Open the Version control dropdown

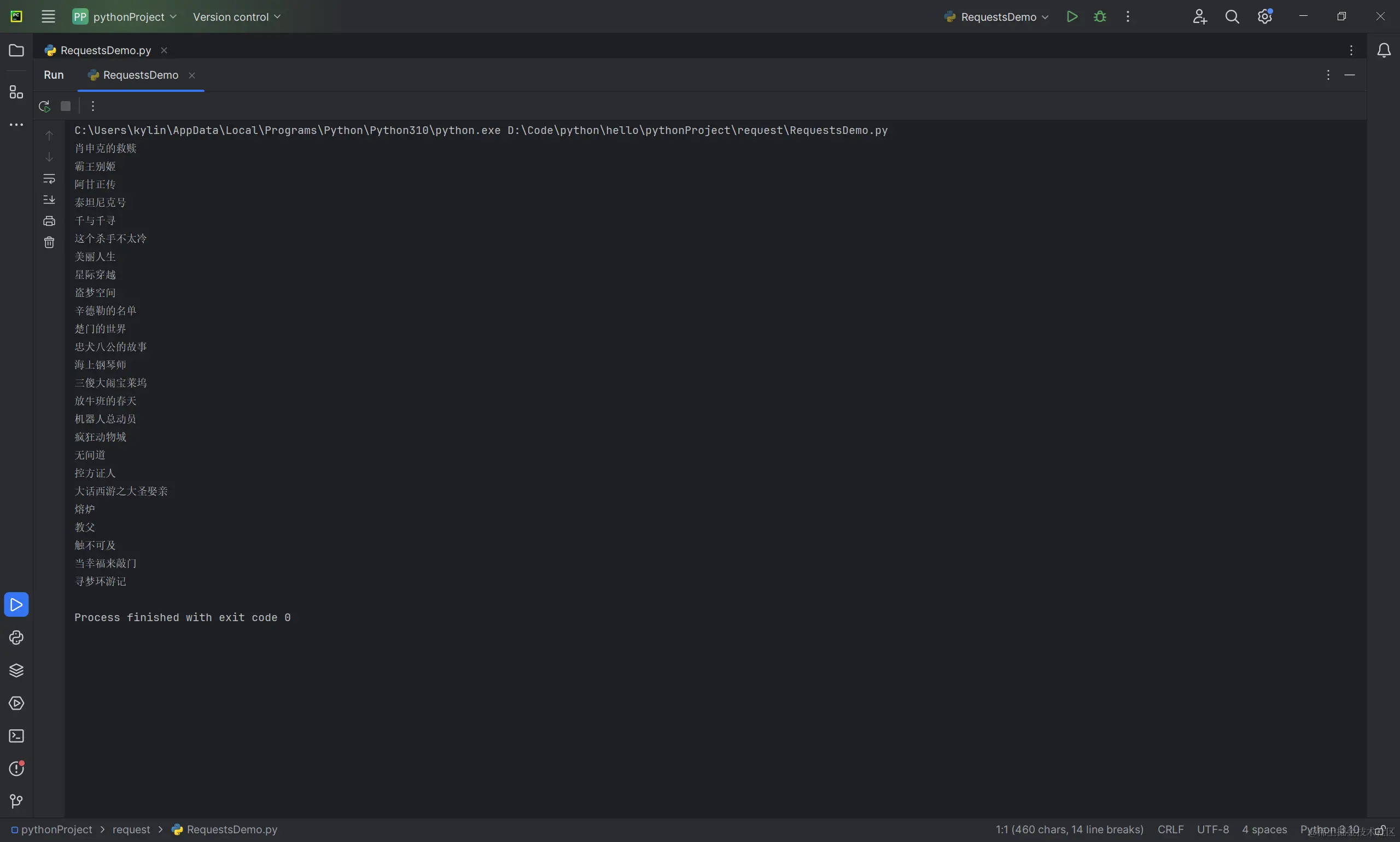point(237,17)
